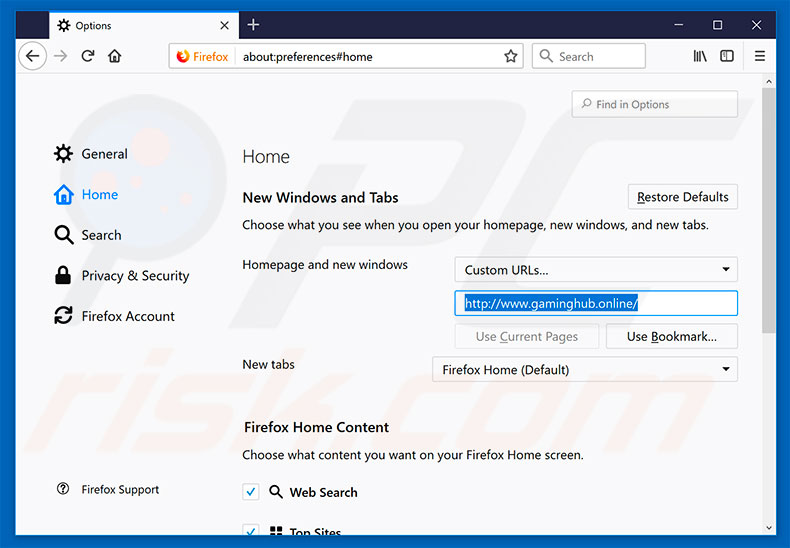
Task: Click the padlock icon beside Privacy & Security
Action: (x=63, y=276)
